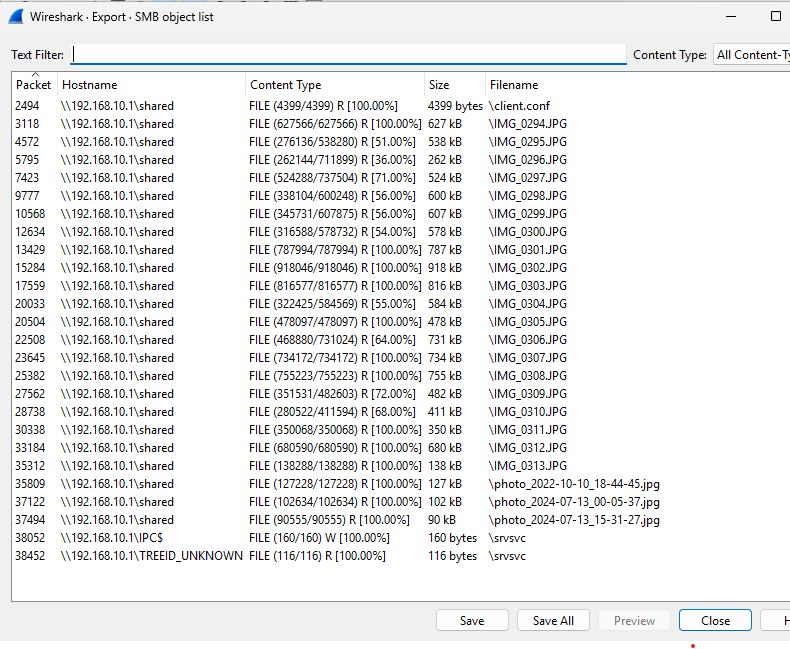Select the \IMG_0295.JPG row
Image resolution: width=790 pixels, height=649 pixels.
401,142
